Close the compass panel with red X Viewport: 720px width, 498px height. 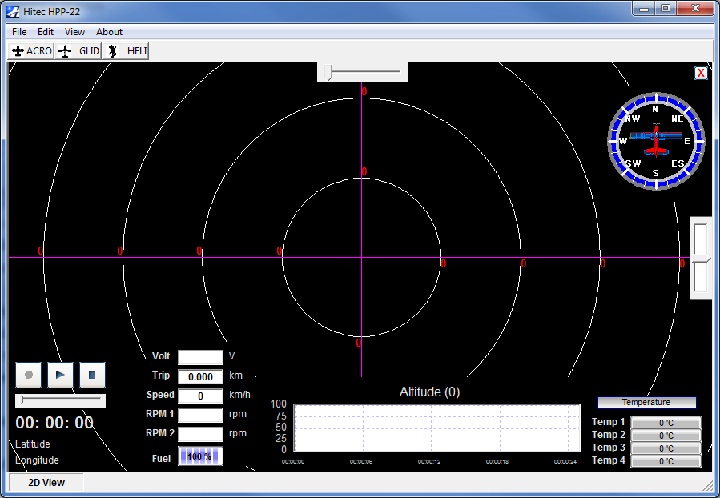[701, 73]
